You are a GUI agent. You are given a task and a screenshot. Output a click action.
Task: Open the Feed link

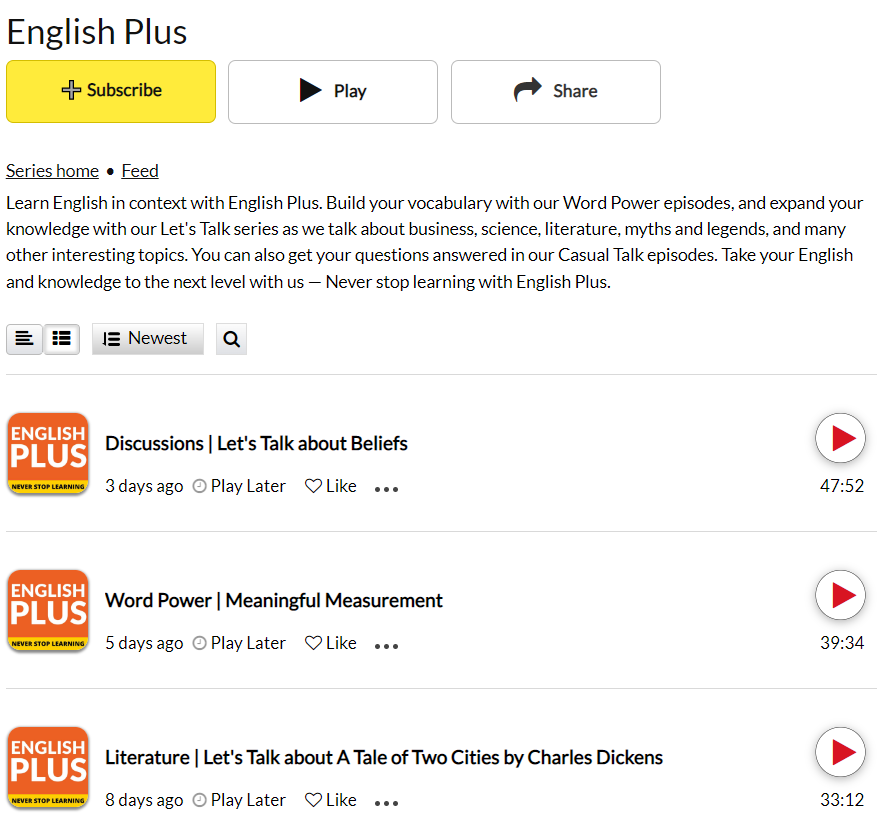click(140, 171)
